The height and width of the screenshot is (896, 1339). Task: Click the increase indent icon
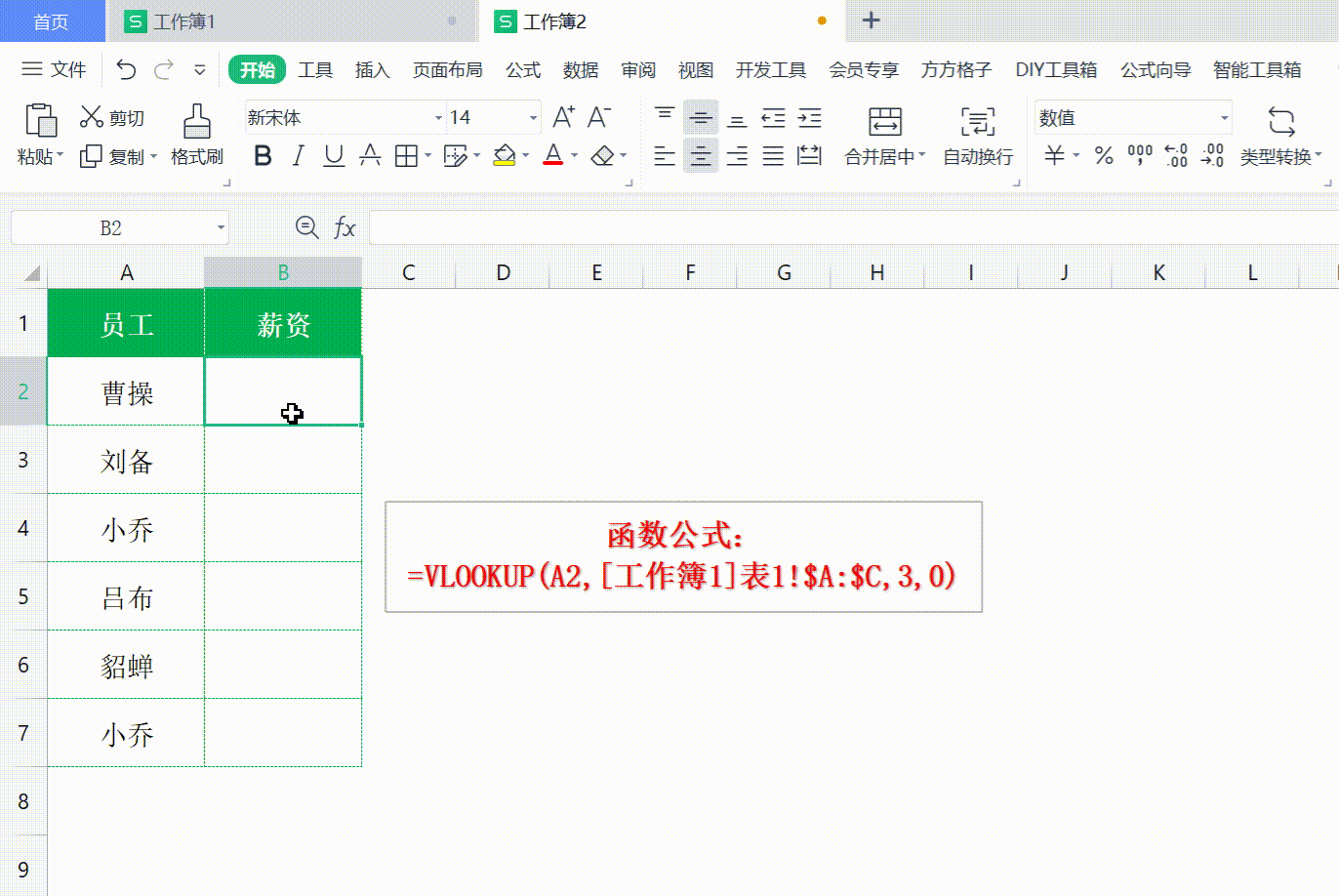click(x=810, y=118)
